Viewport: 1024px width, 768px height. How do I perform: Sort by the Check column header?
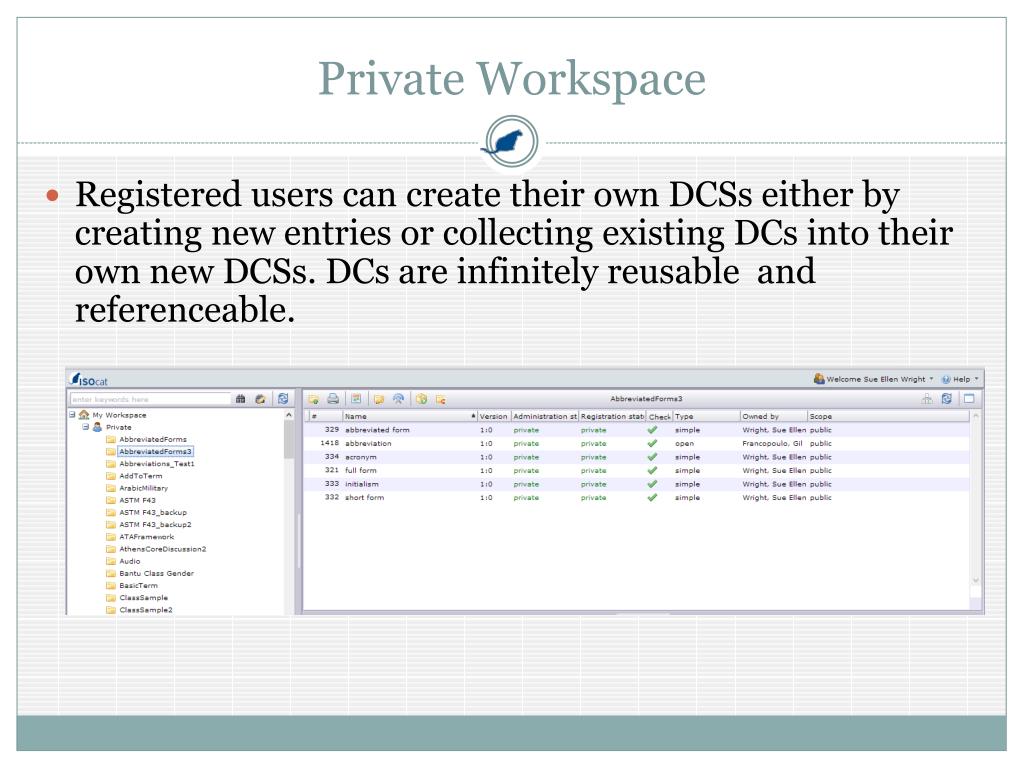tap(659, 416)
